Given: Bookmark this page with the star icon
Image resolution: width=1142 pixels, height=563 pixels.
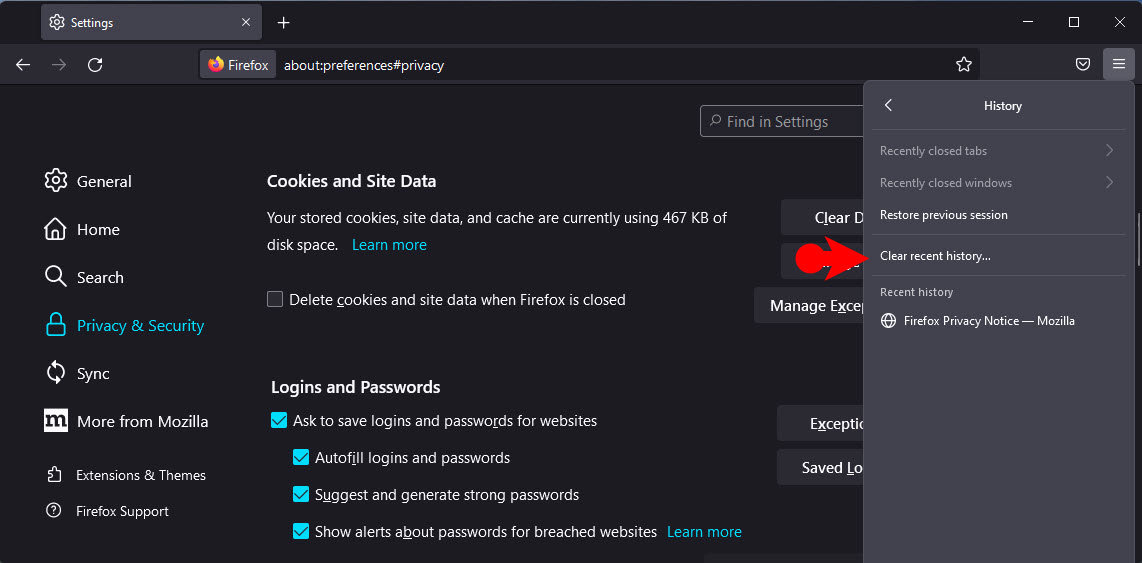Looking at the screenshot, I should coord(964,65).
